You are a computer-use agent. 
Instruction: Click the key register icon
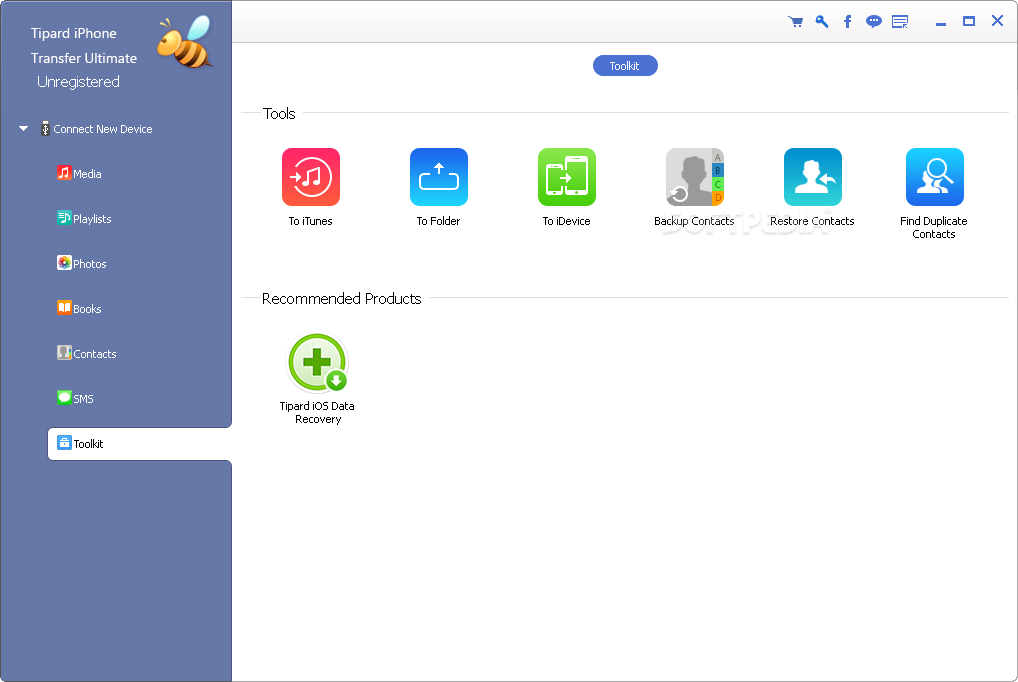click(822, 21)
